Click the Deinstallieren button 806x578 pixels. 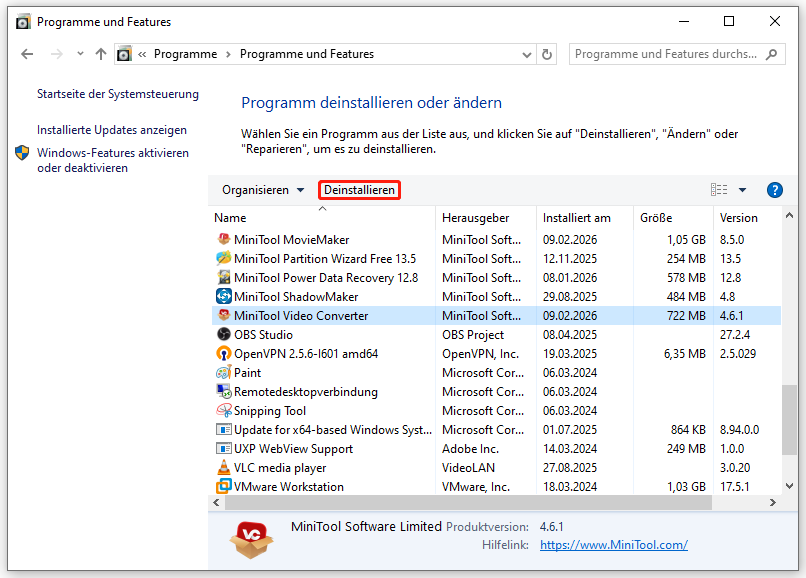click(360, 190)
